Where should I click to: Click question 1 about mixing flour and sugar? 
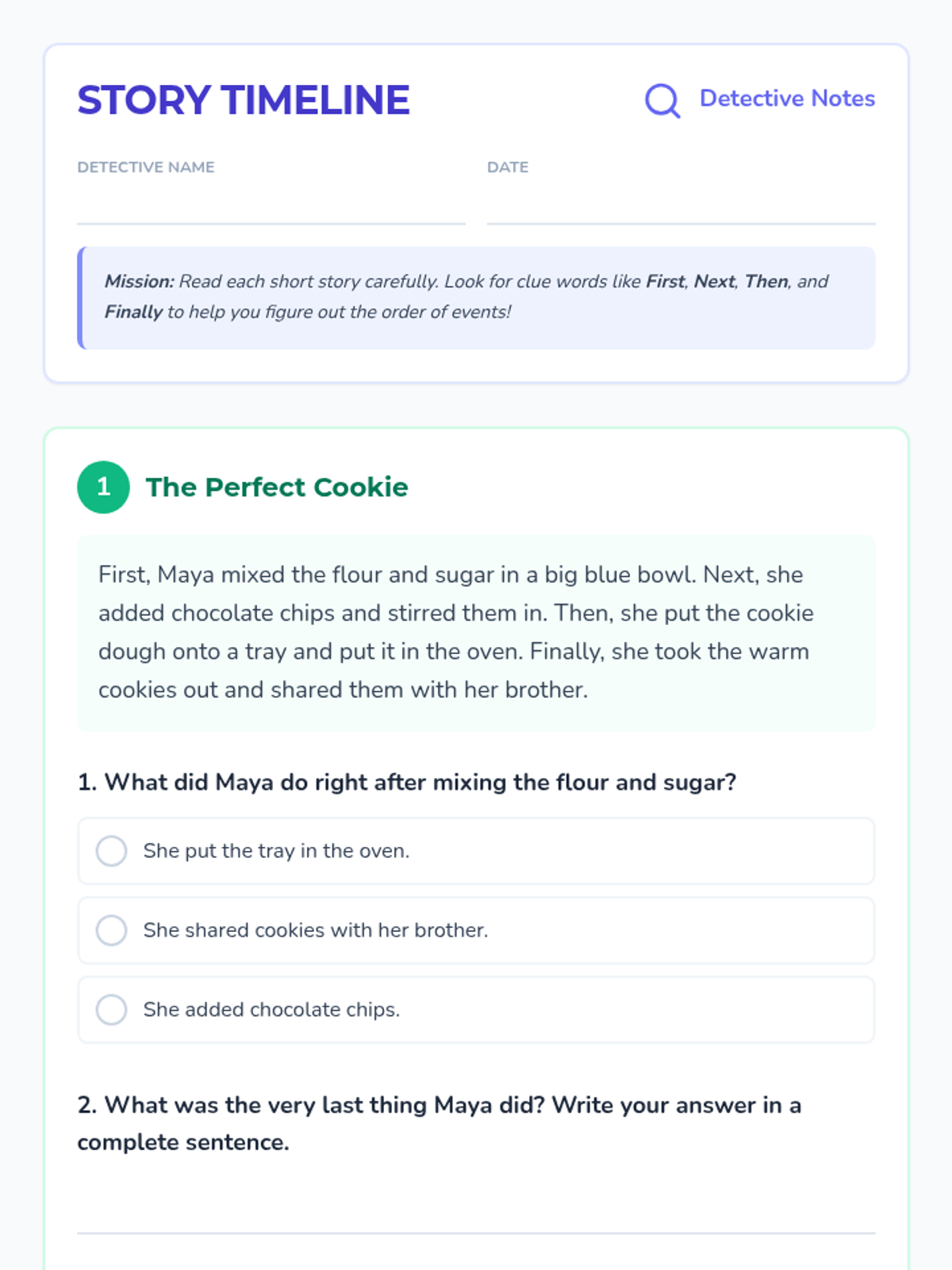pyautogui.click(x=407, y=782)
